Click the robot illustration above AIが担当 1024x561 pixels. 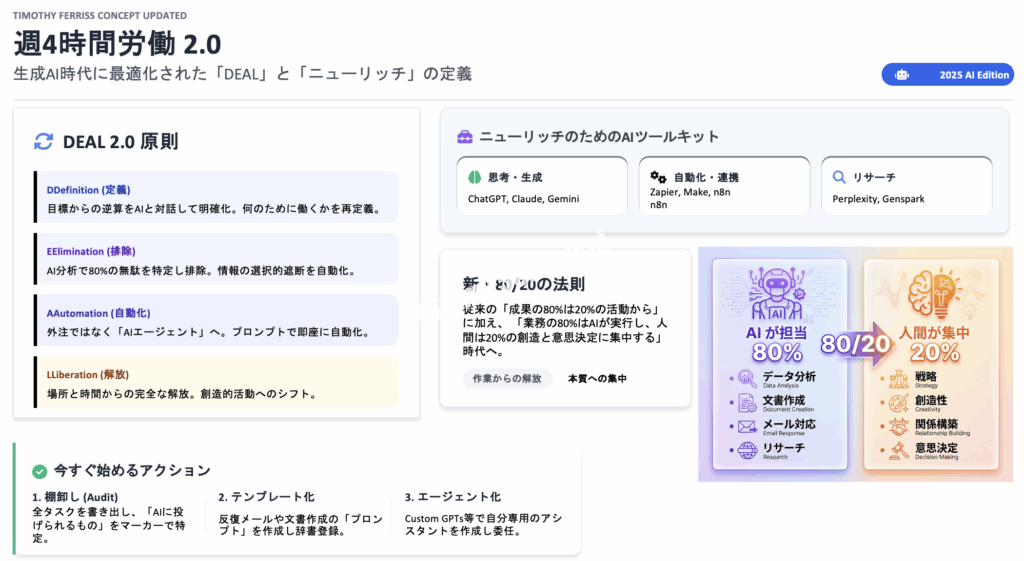(779, 291)
